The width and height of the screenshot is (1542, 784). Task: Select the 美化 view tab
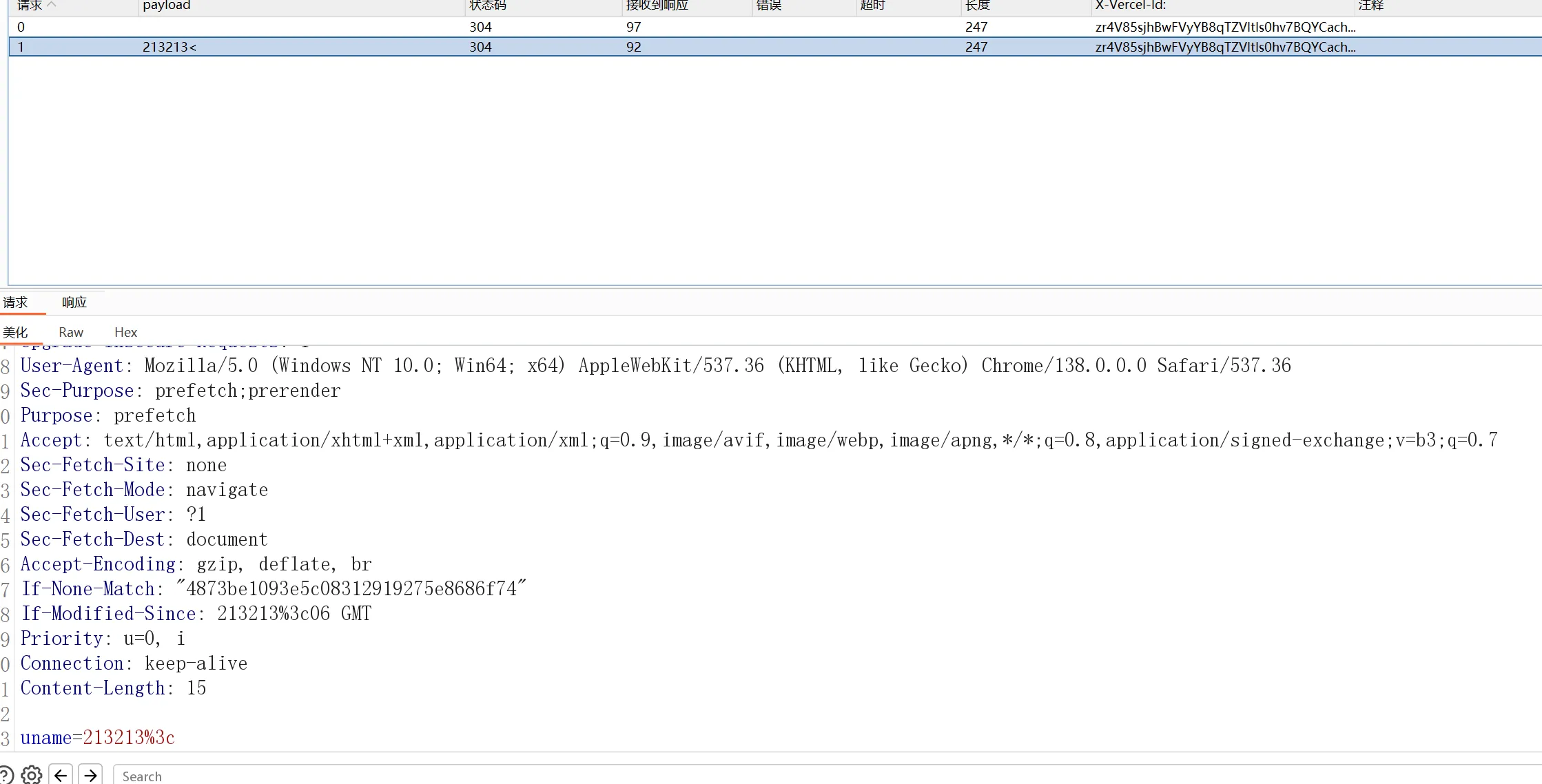pyautogui.click(x=15, y=332)
